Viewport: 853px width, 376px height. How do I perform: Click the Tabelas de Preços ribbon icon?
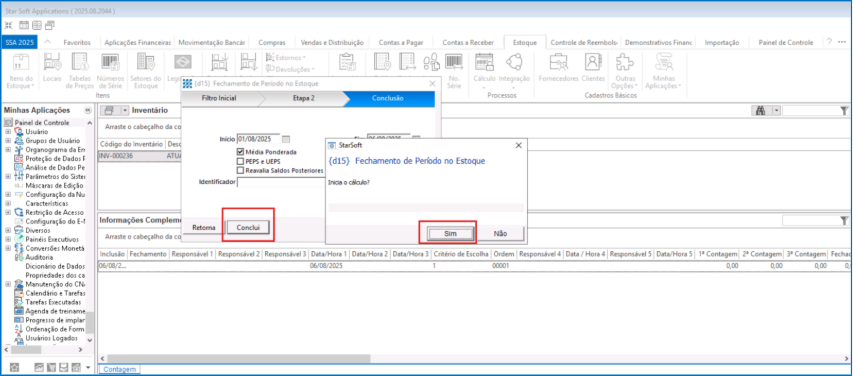coord(79,71)
